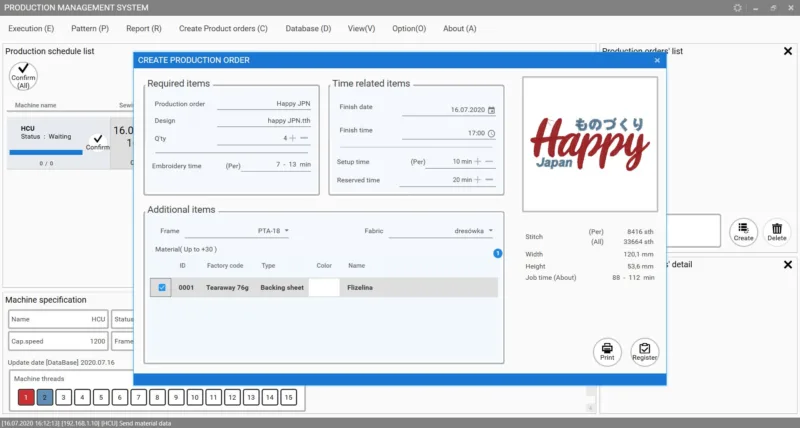
Task: Select machine thread 10
Action: (195, 397)
